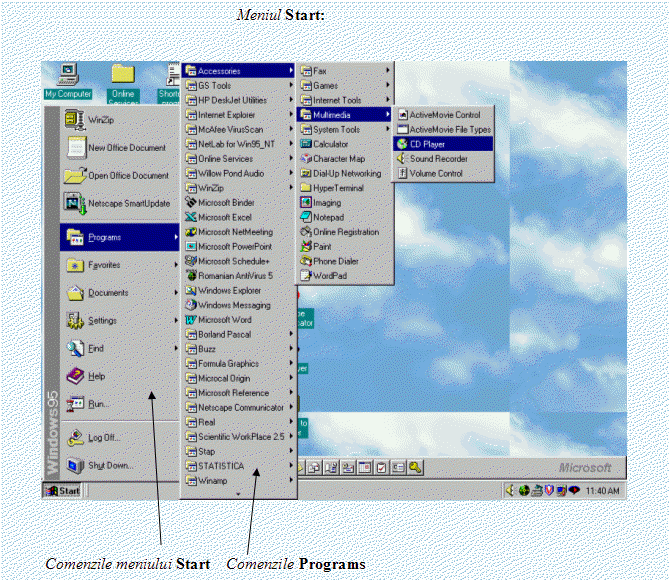
Task: Select ActiveMovie Control
Action: (x=443, y=115)
